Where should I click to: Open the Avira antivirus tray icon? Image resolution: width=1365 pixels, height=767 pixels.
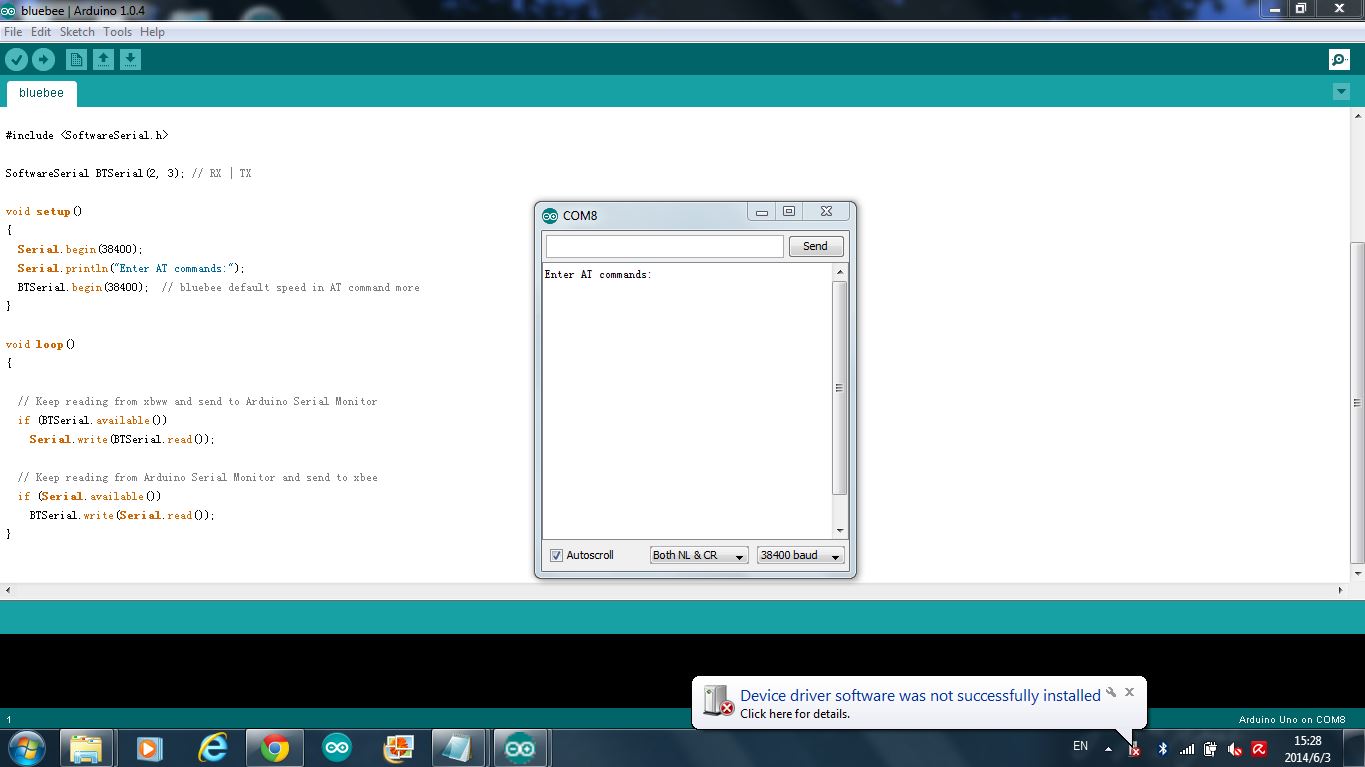tap(1259, 749)
